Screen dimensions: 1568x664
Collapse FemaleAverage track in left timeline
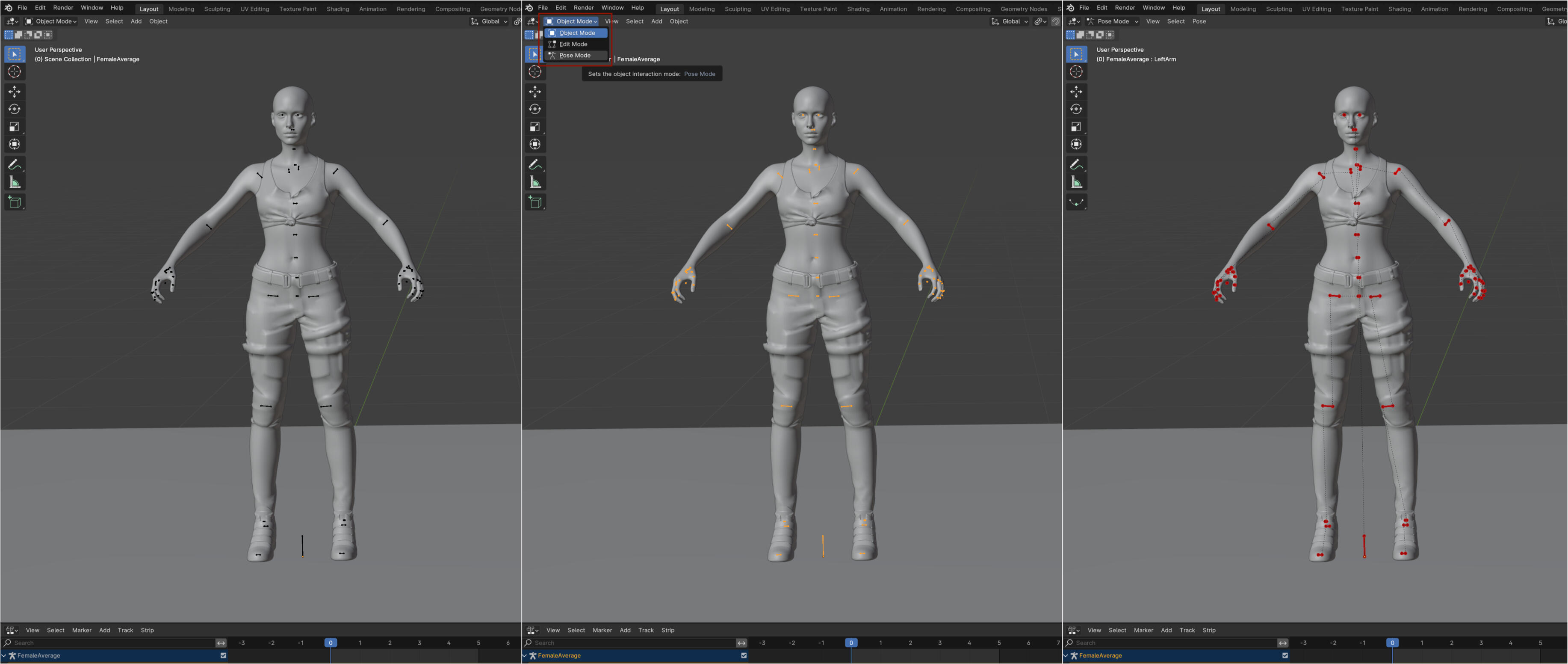[4, 655]
